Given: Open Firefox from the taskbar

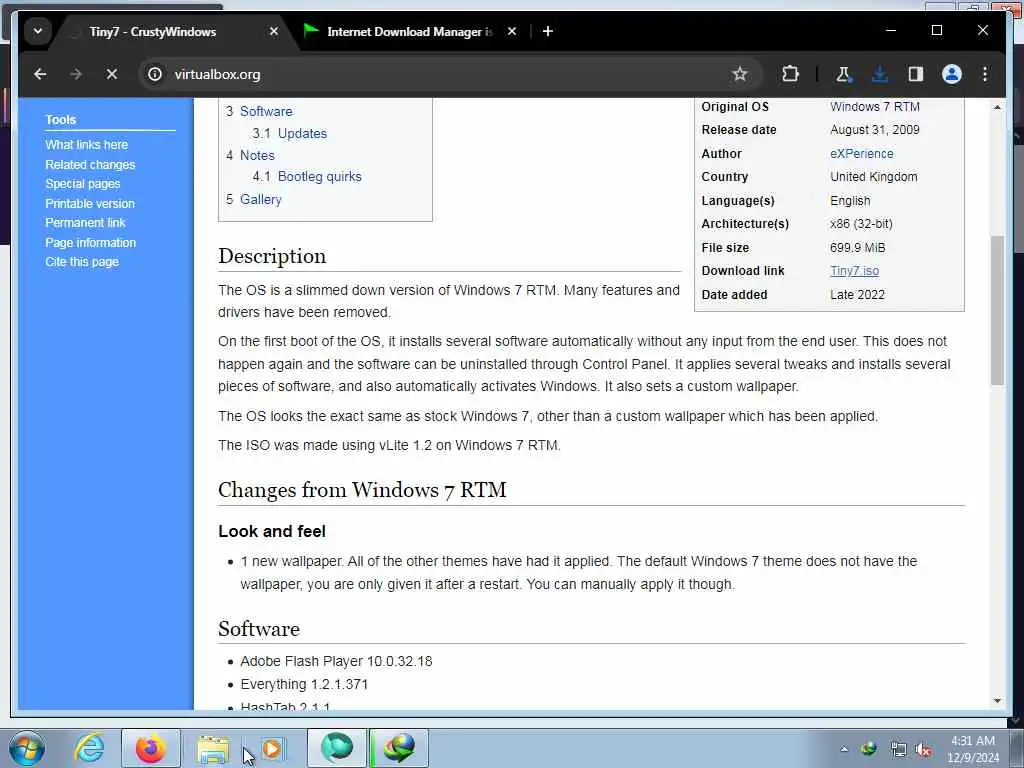Looking at the screenshot, I should [x=150, y=748].
